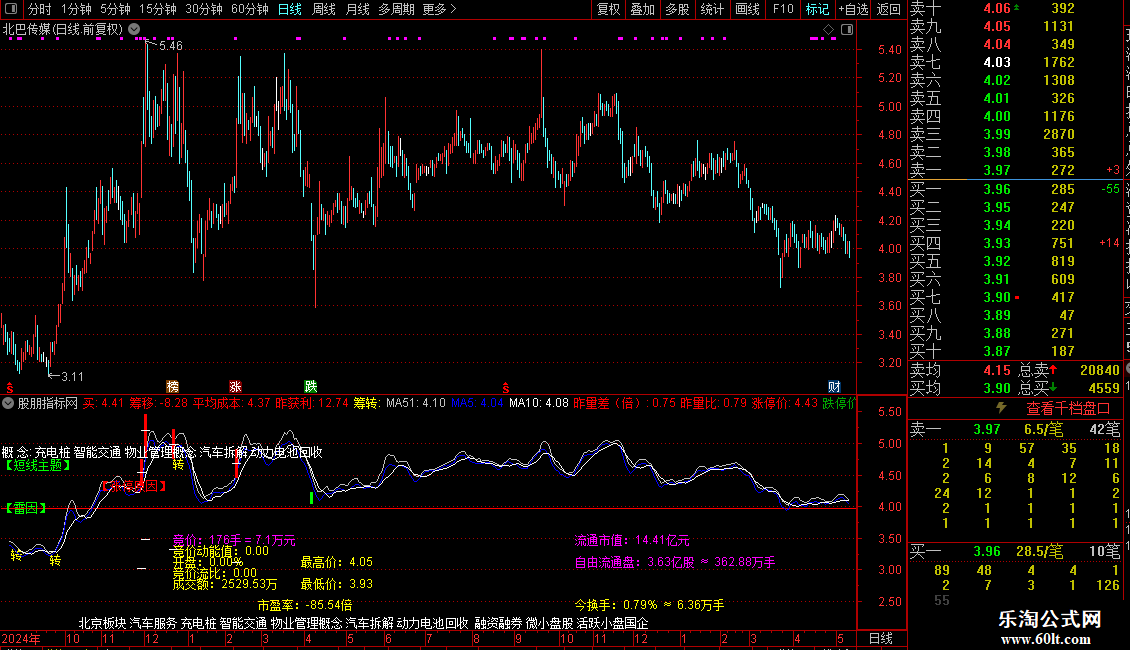Click the 最高价: 4.05 text
The width and height of the screenshot is (1130, 650).
point(337,562)
